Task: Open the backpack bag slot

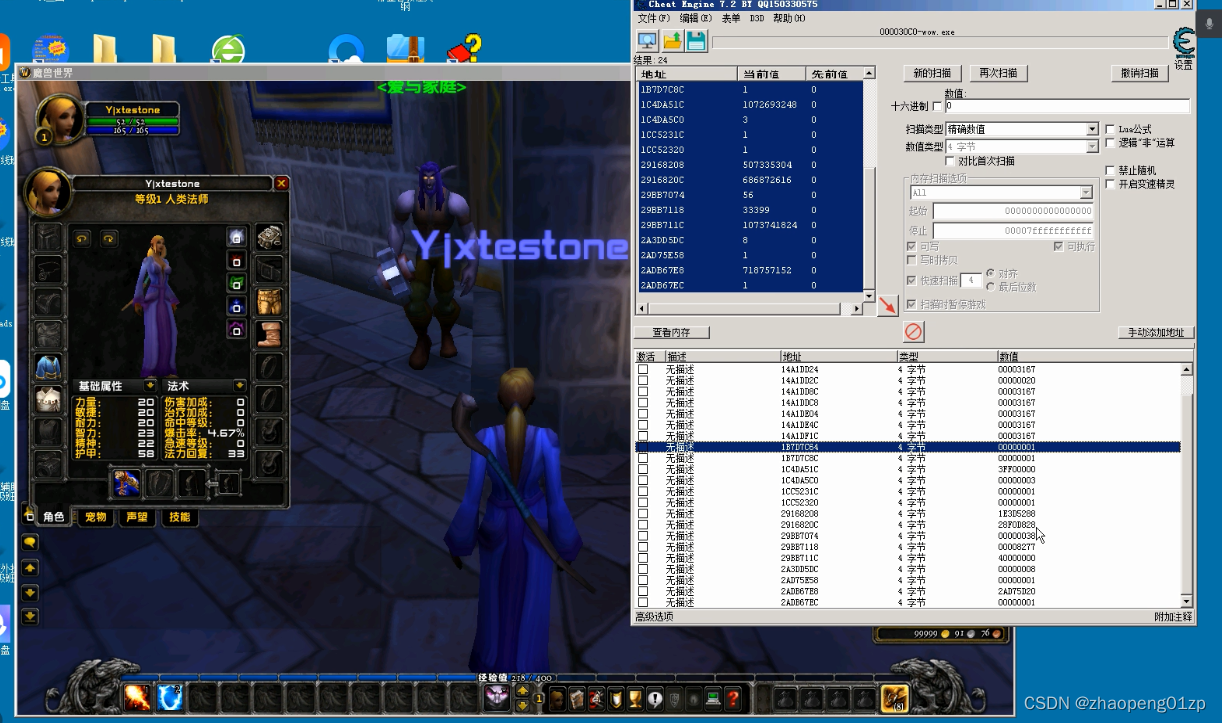Action: pyautogui.click(x=894, y=698)
